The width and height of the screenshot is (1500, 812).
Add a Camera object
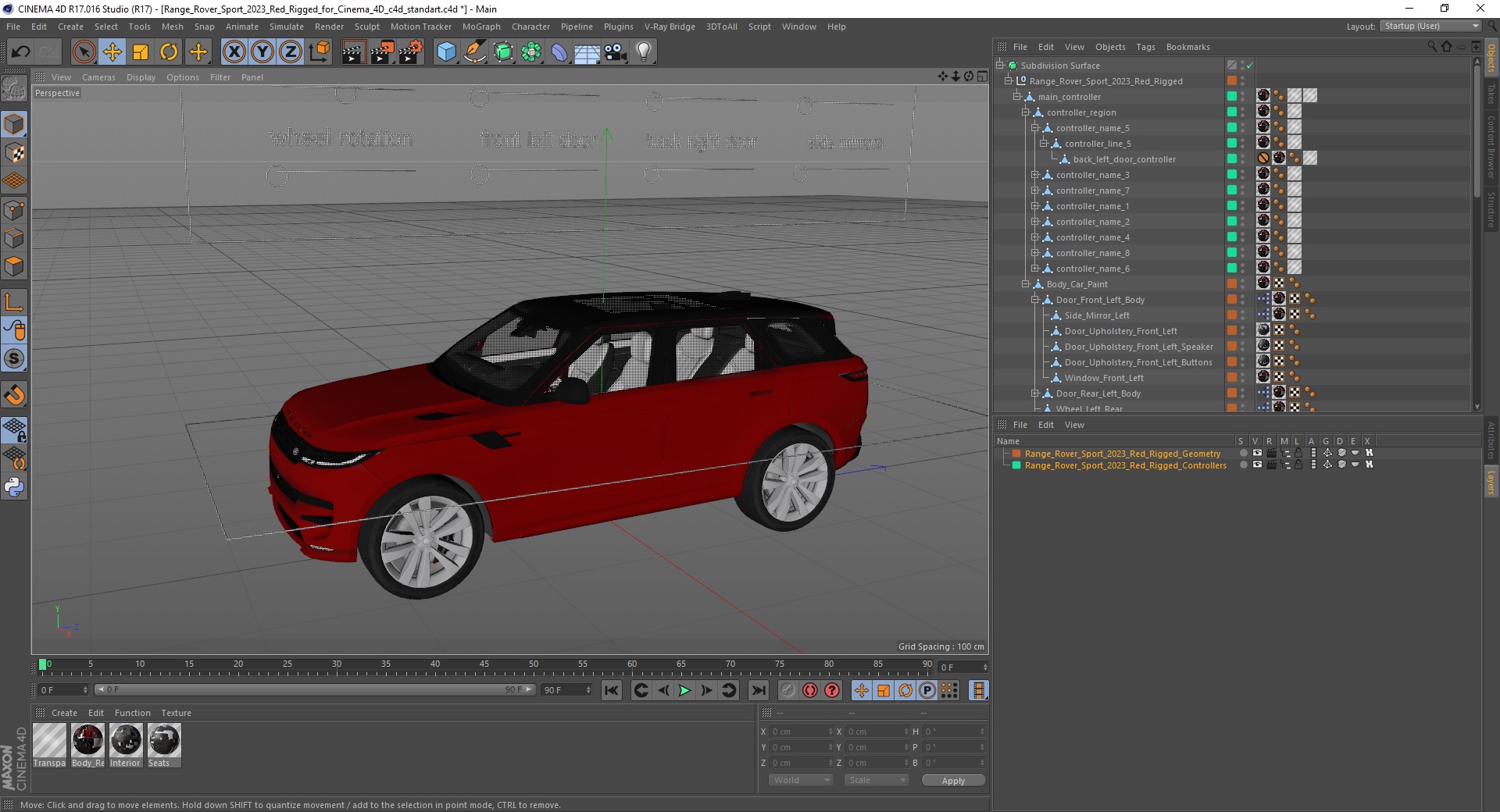pyautogui.click(x=616, y=52)
